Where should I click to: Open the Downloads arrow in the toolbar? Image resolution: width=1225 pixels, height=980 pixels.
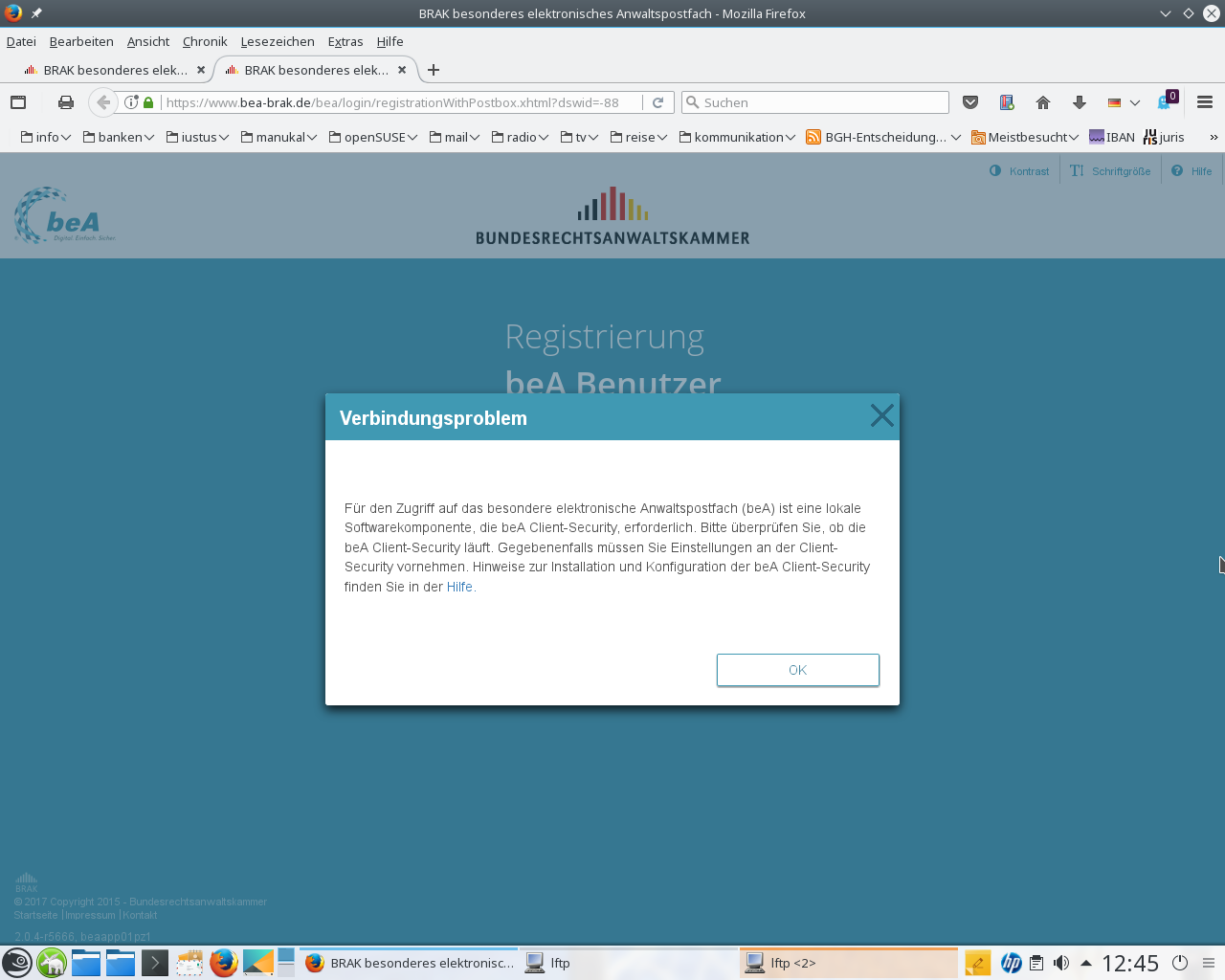click(1077, 102)
